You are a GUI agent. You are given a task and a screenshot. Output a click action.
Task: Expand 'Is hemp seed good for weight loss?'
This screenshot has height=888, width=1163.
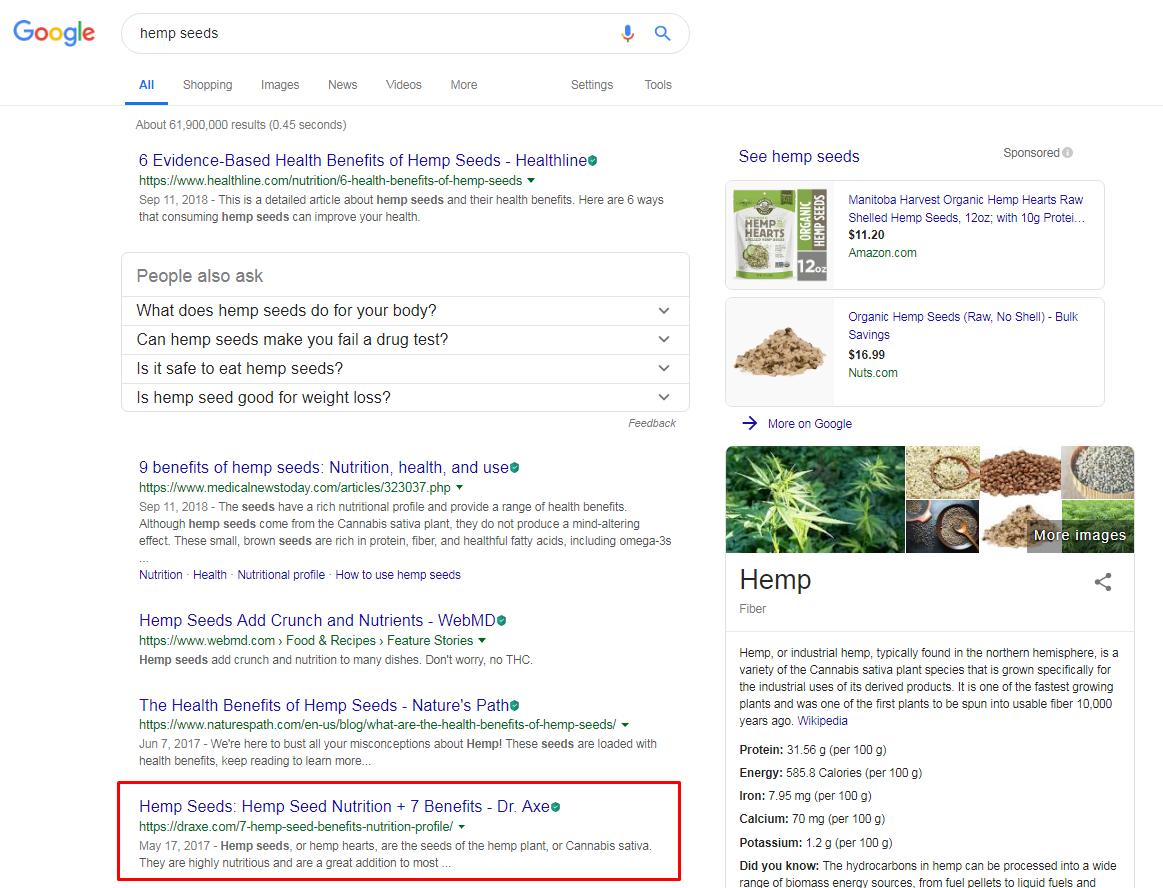point(405,397)
